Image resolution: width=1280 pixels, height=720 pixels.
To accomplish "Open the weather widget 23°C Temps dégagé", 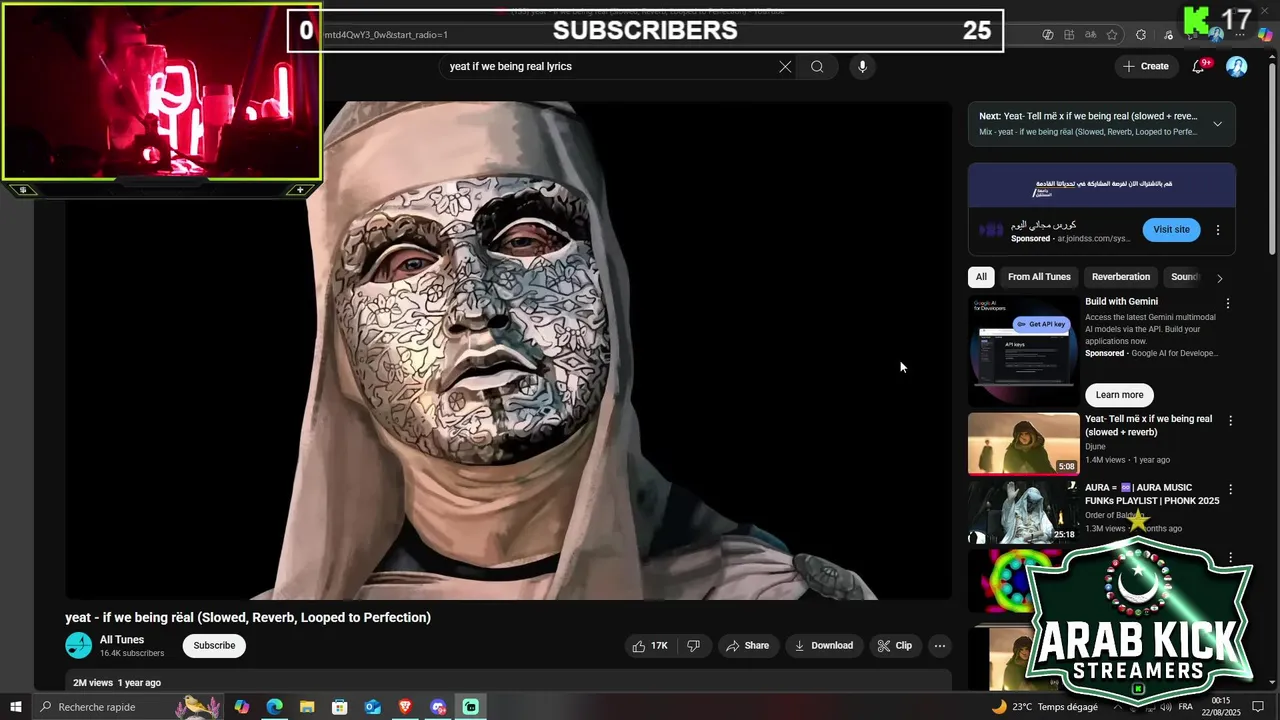I will click(x=1044, y=707).
